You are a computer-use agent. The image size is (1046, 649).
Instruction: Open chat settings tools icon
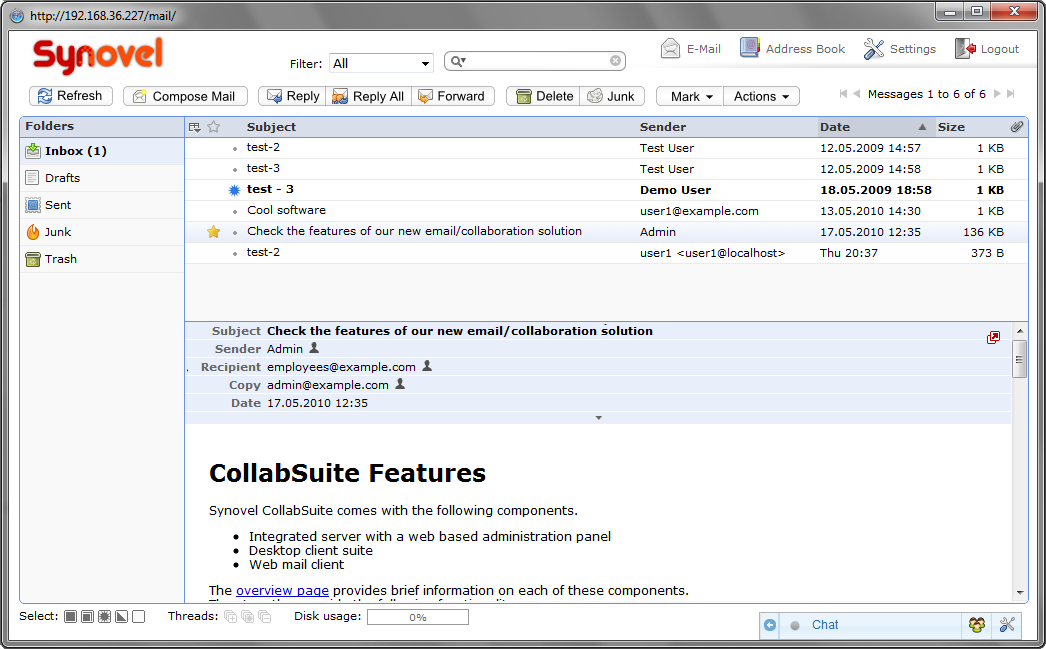point(1007,625)
